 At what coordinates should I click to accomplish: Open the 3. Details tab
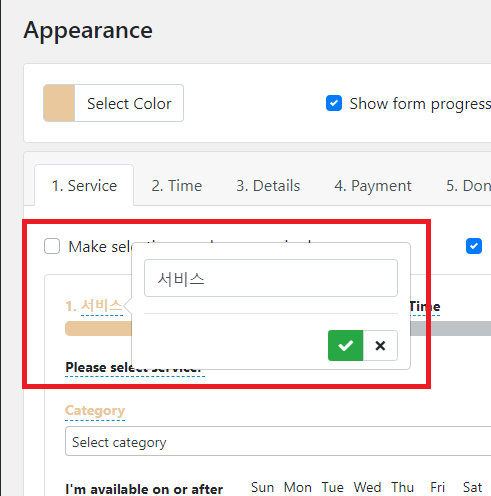point(268,186)
